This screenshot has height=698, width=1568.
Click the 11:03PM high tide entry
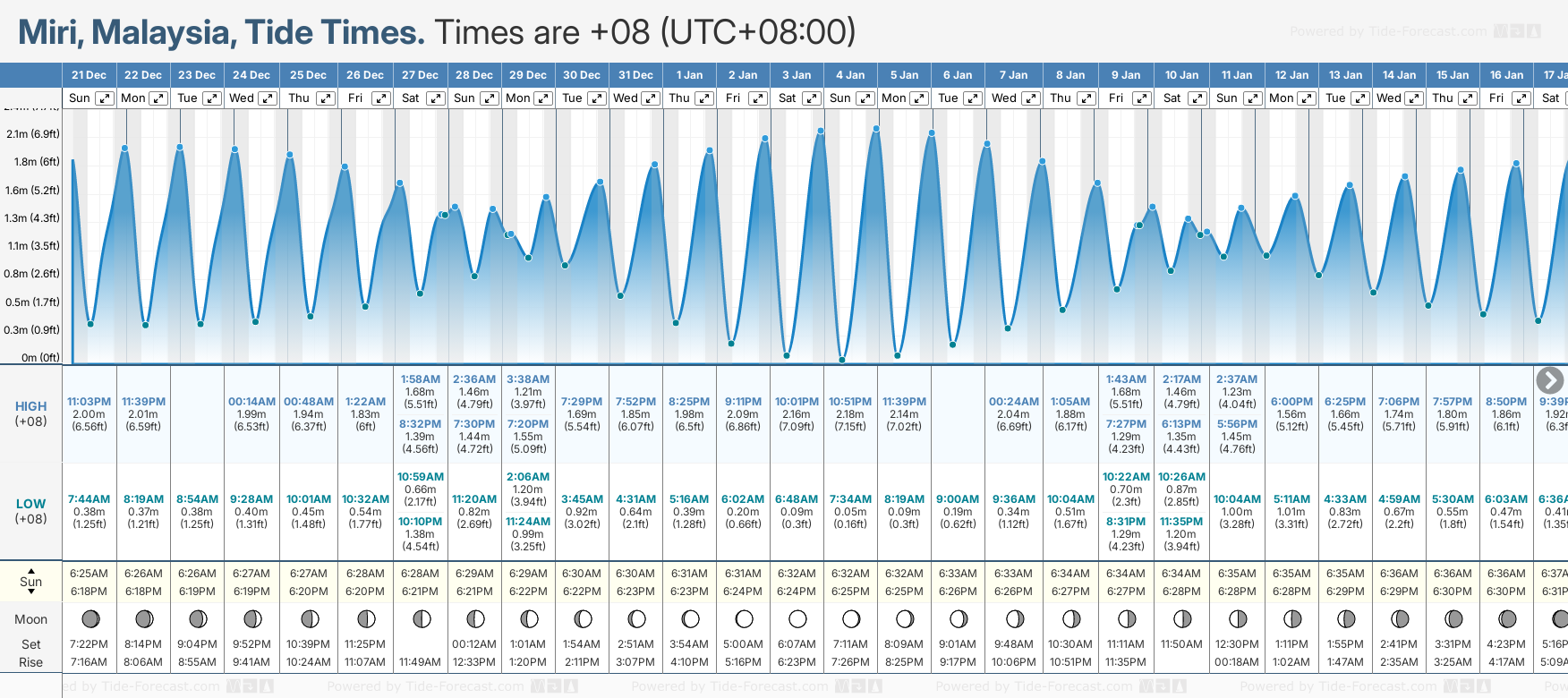coord(89,402)
